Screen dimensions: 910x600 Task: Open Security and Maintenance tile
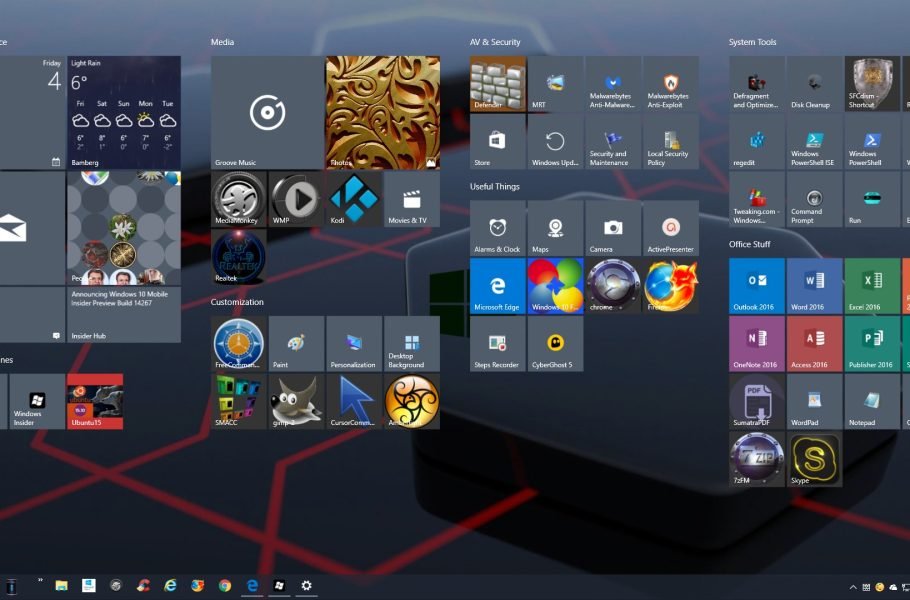pos(613,142)
